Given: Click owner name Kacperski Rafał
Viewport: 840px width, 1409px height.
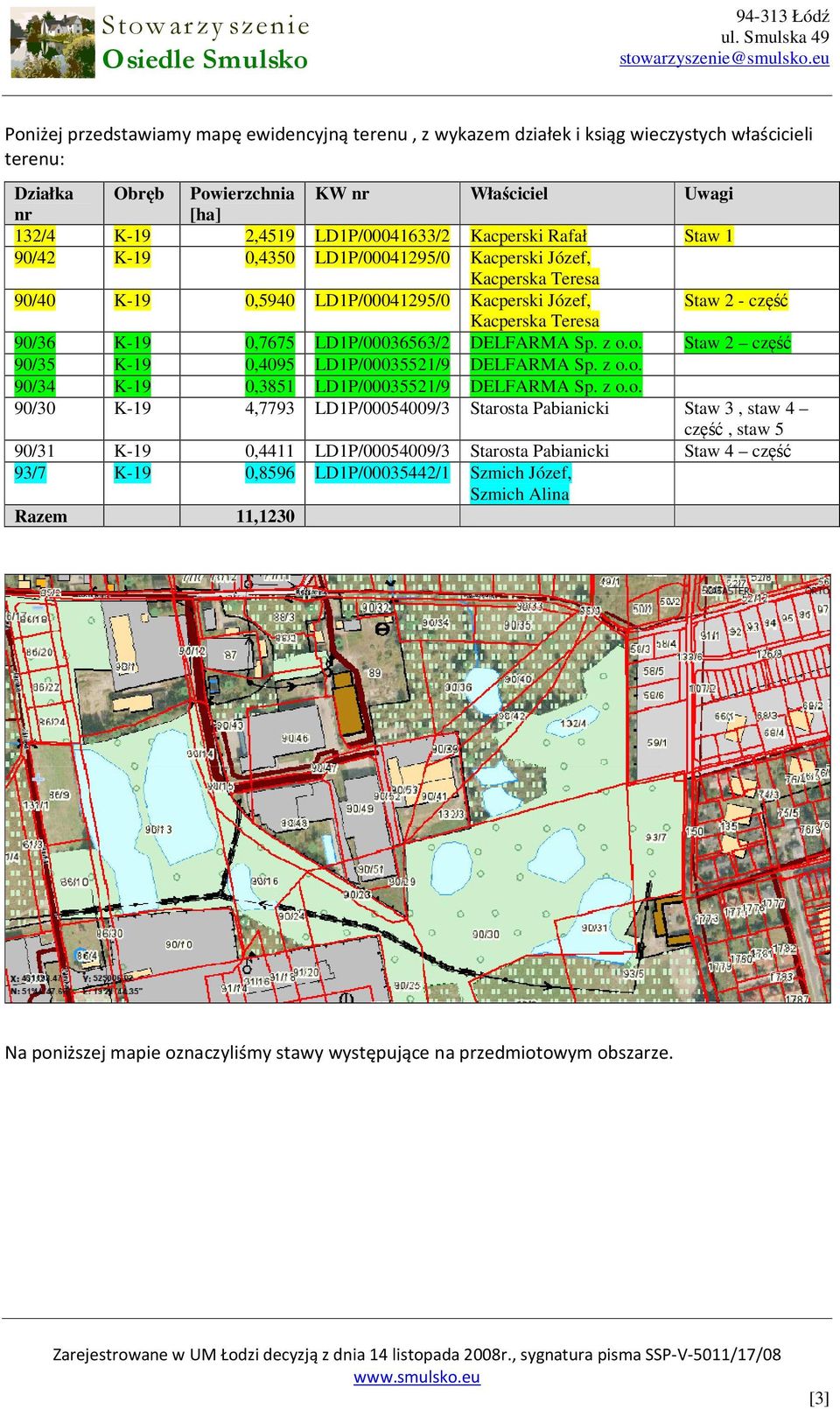Looking at the screenshot, I should click(x=528, y=235).
